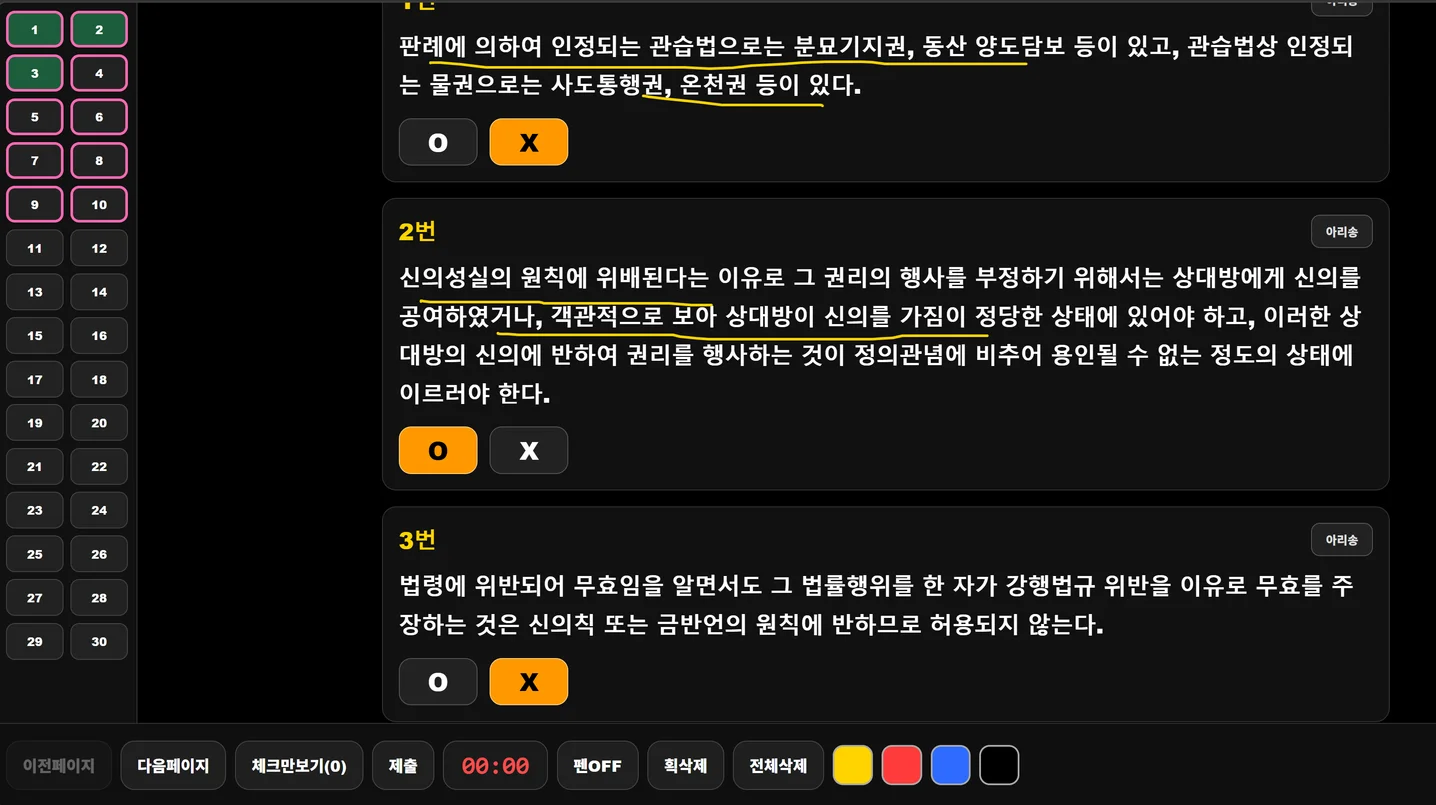The height and width of the screenshot is (805, 1436).
Task: Navigate to question 11 in the grid
Action: click(35, 248)
